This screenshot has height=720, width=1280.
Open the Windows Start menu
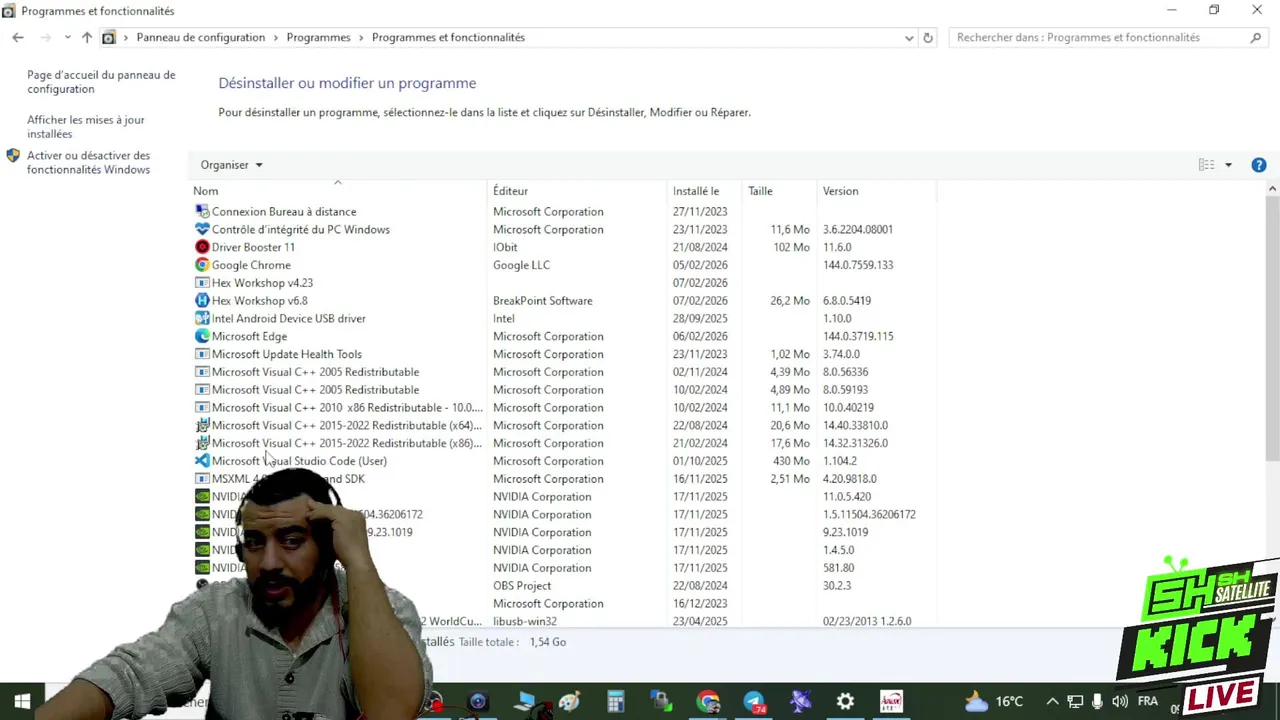pyautogui.click(x=22, y=702)
